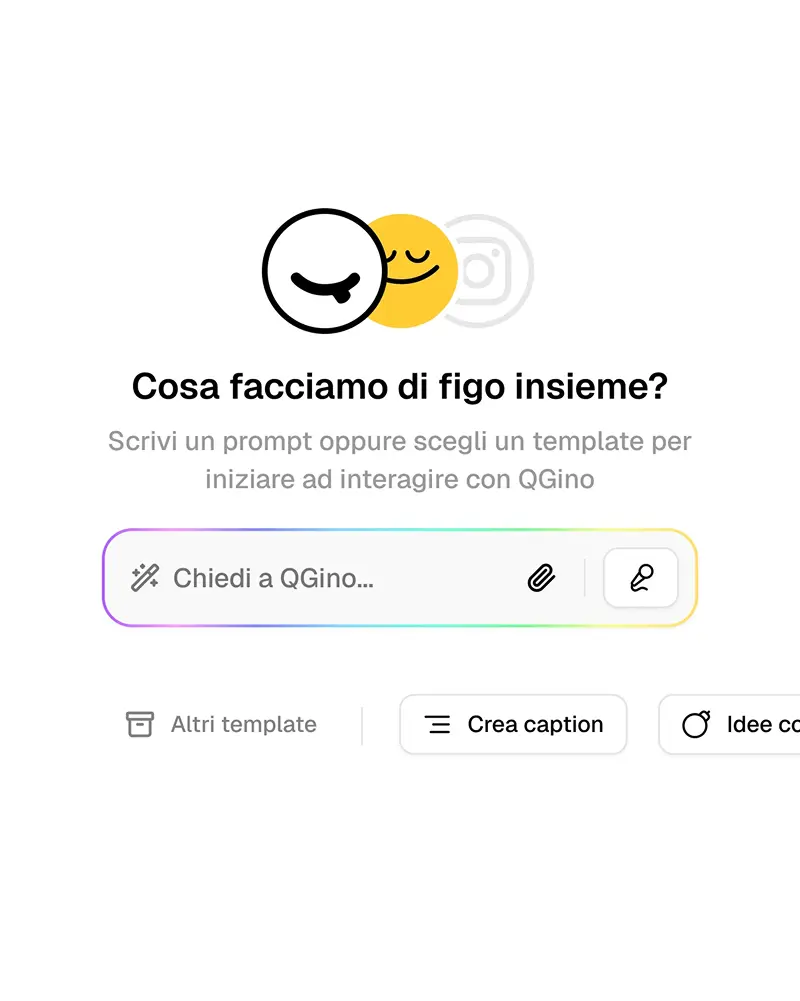Click the purple left edge of prompt border

point(104,578)
